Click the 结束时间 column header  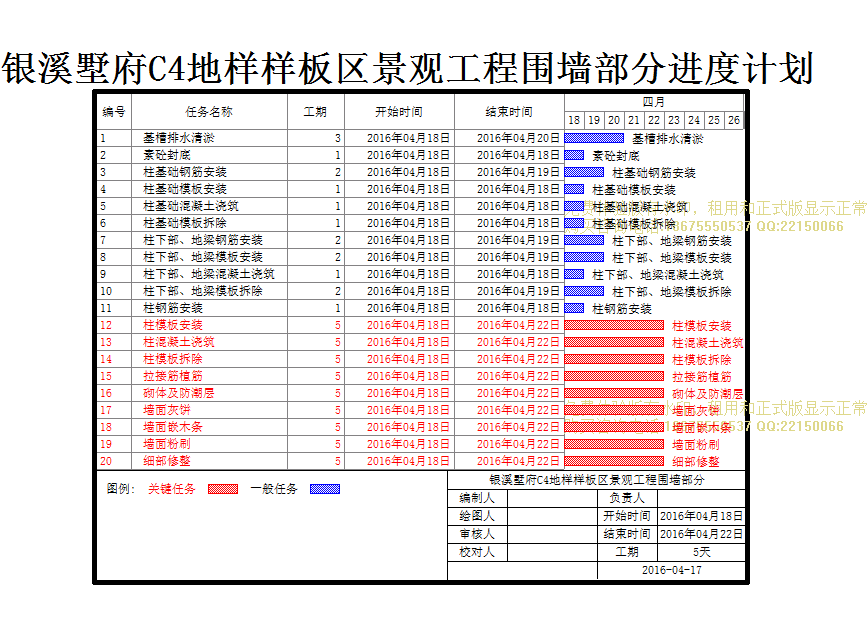point(509,112)
